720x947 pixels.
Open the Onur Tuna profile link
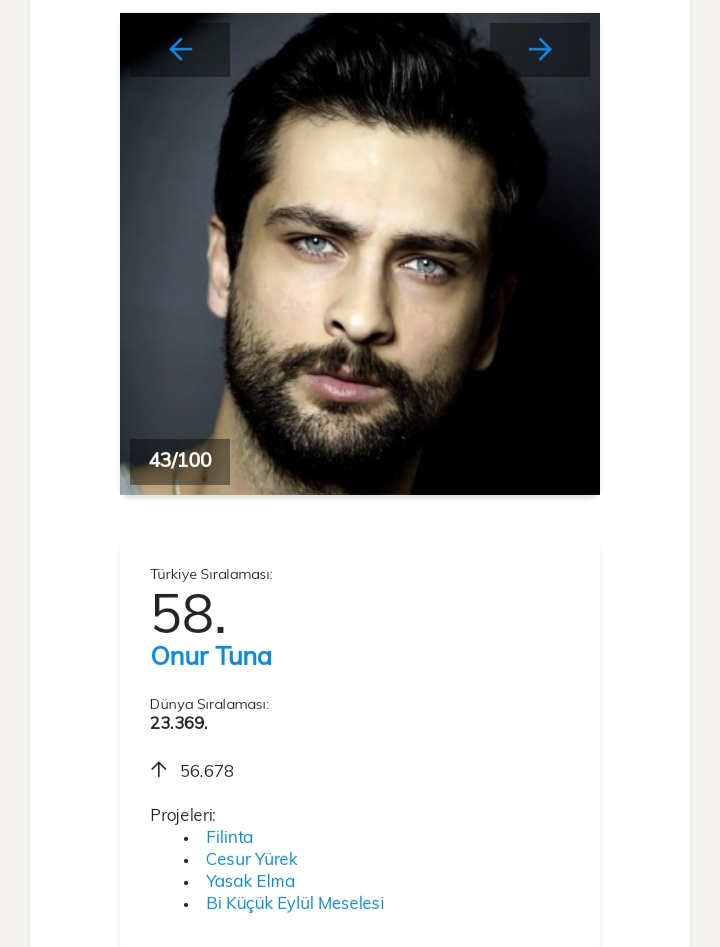point(211,656)
